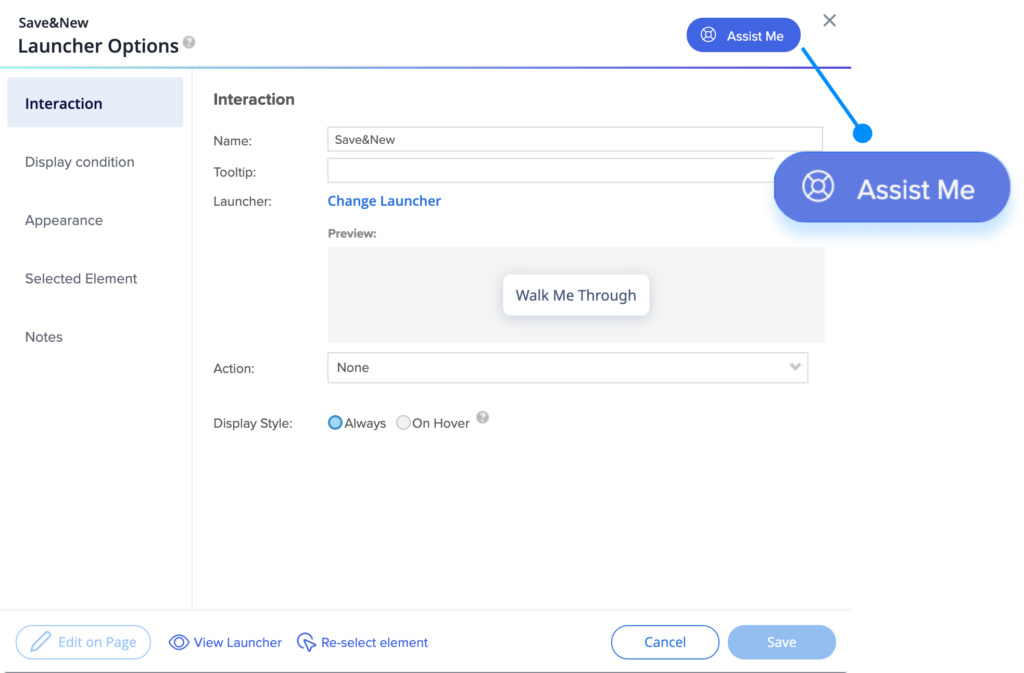
Task: Select the Selected Element tab
Action: [x=81, y=279]
